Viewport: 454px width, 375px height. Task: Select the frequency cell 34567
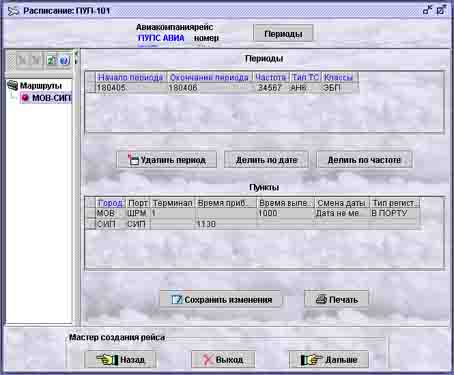[271, 88]
